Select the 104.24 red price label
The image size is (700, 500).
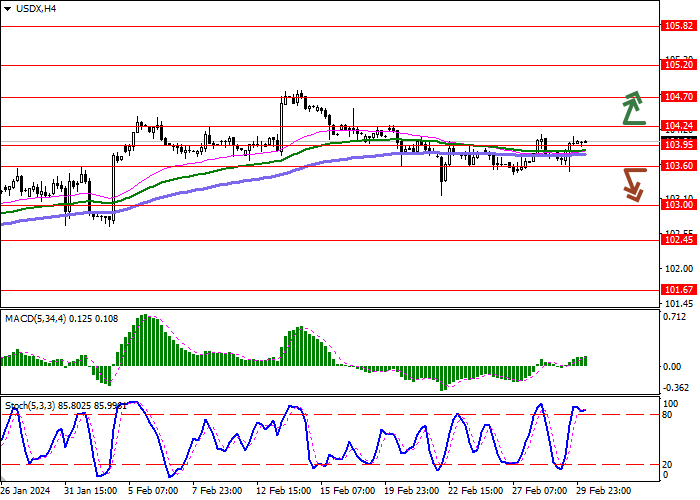pos(679,126)
